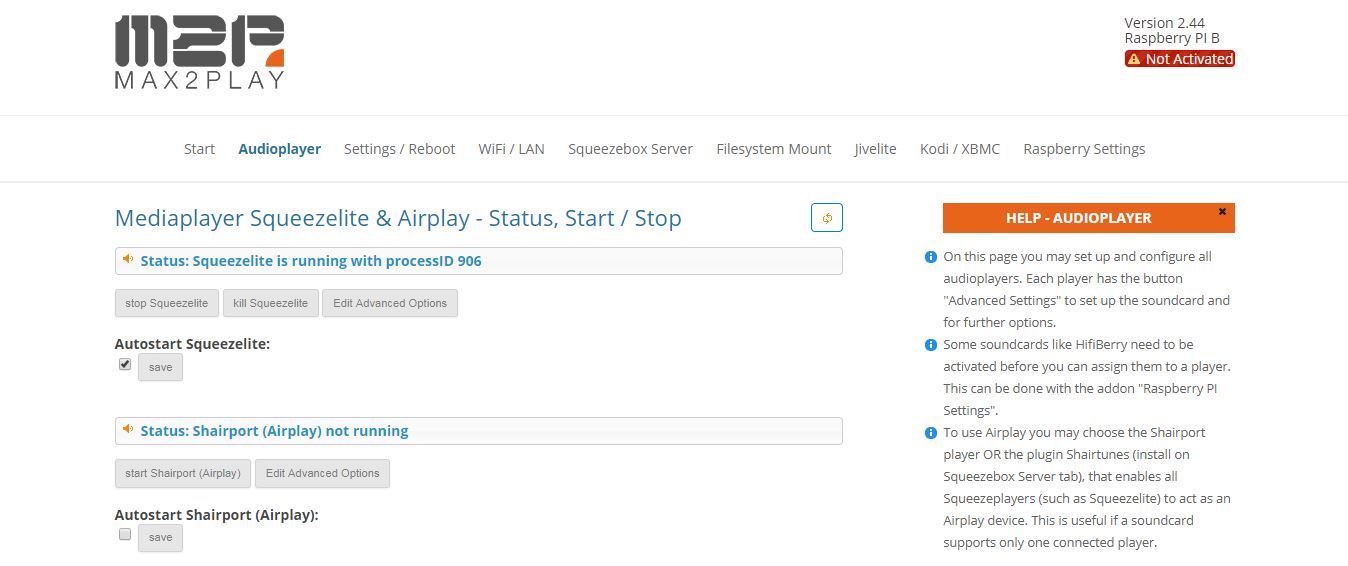Switch to the Squeezebox Server tab
This screenshot has height=566, width=1348.
pyautogui.click(x=630, y=149)
